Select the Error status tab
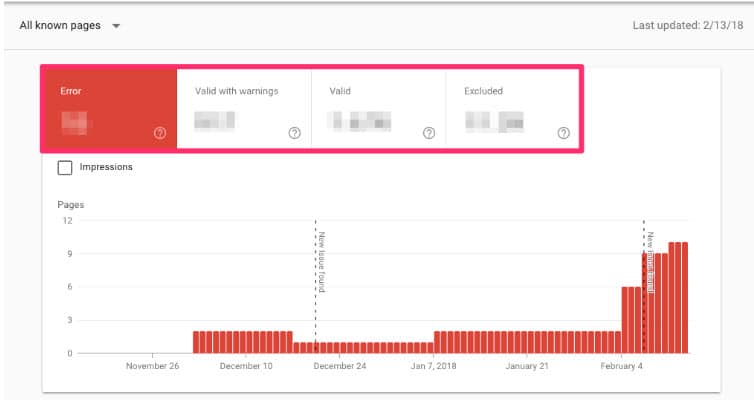 coord(110,108)
